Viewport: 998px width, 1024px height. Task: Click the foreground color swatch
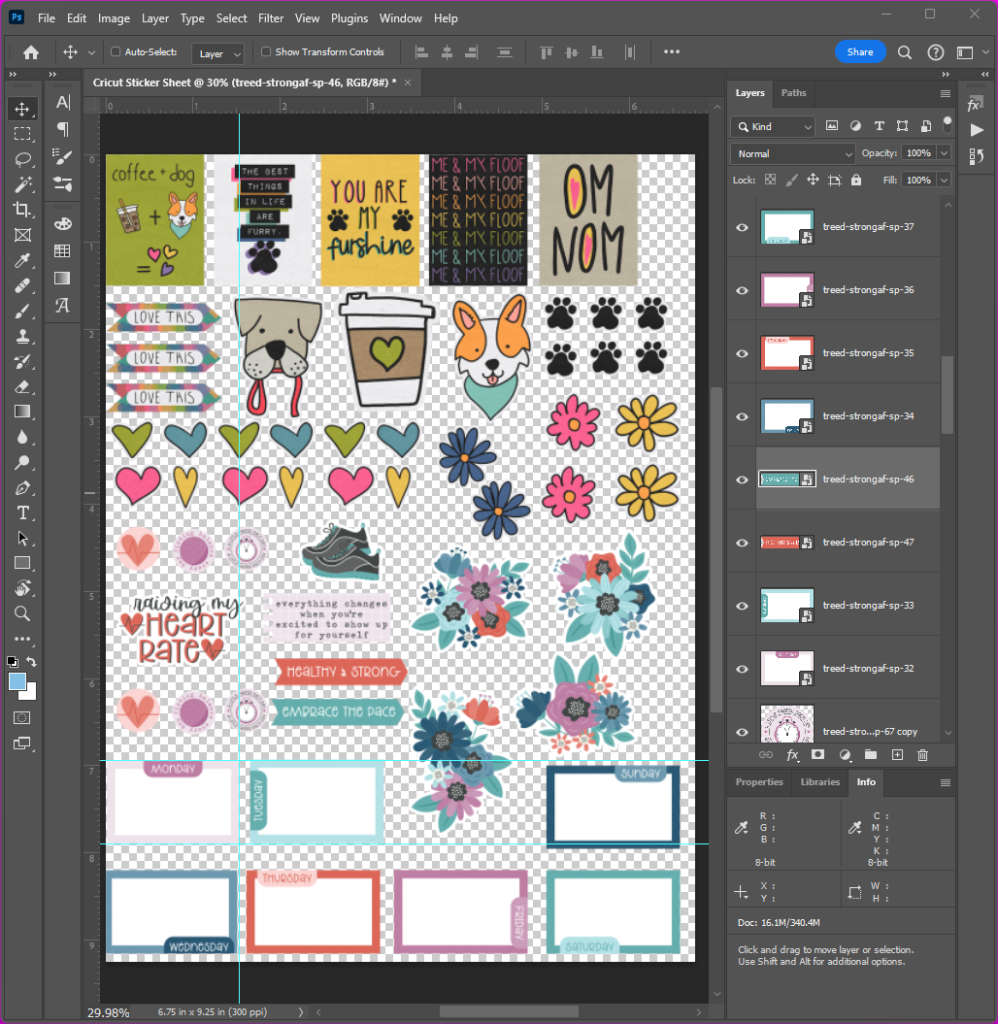click(x=17, y=681)
